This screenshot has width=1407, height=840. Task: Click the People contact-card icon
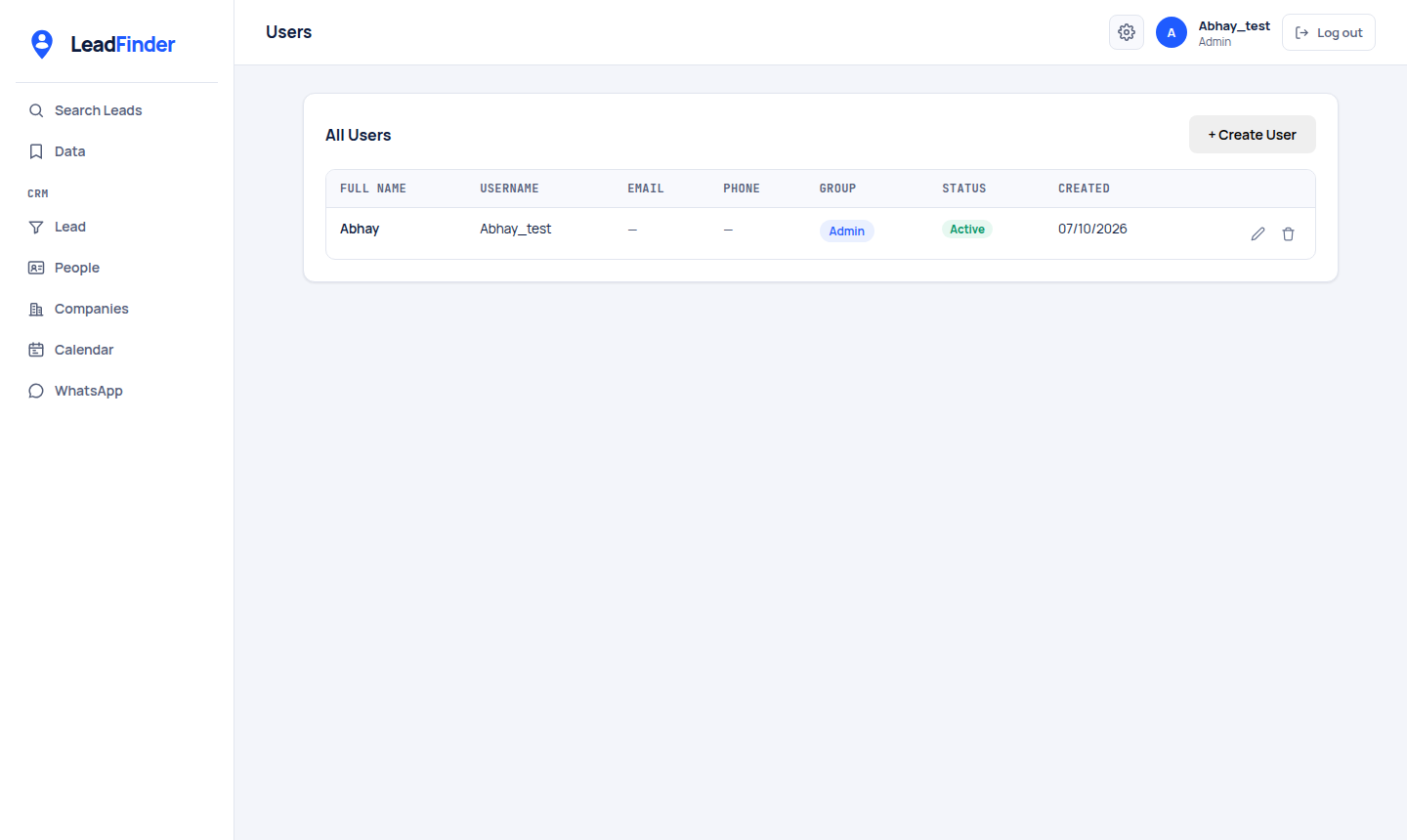tap(36, 268)
